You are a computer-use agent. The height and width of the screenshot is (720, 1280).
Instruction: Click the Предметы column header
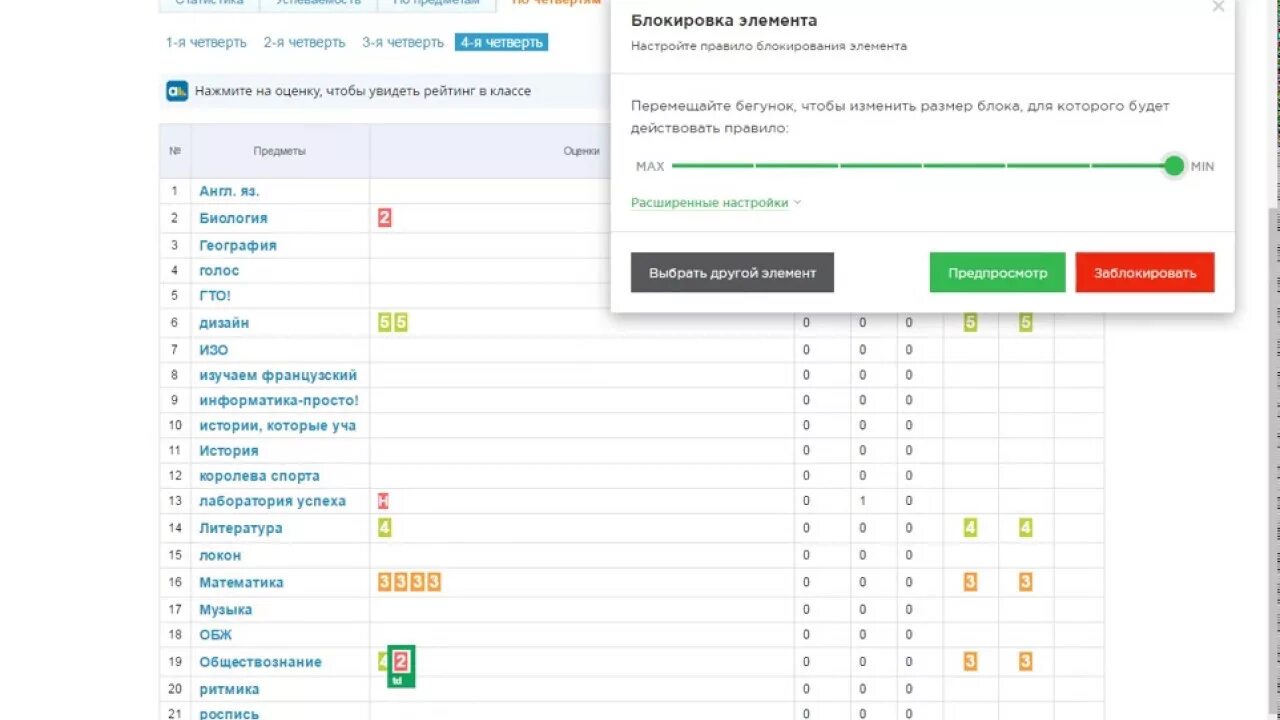(279, 151)
